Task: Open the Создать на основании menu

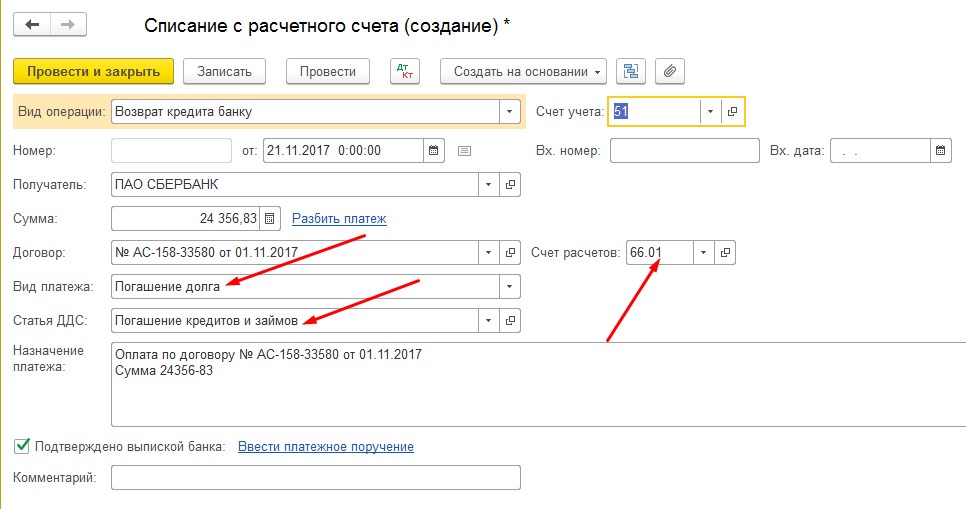Action: pos(523,71)
